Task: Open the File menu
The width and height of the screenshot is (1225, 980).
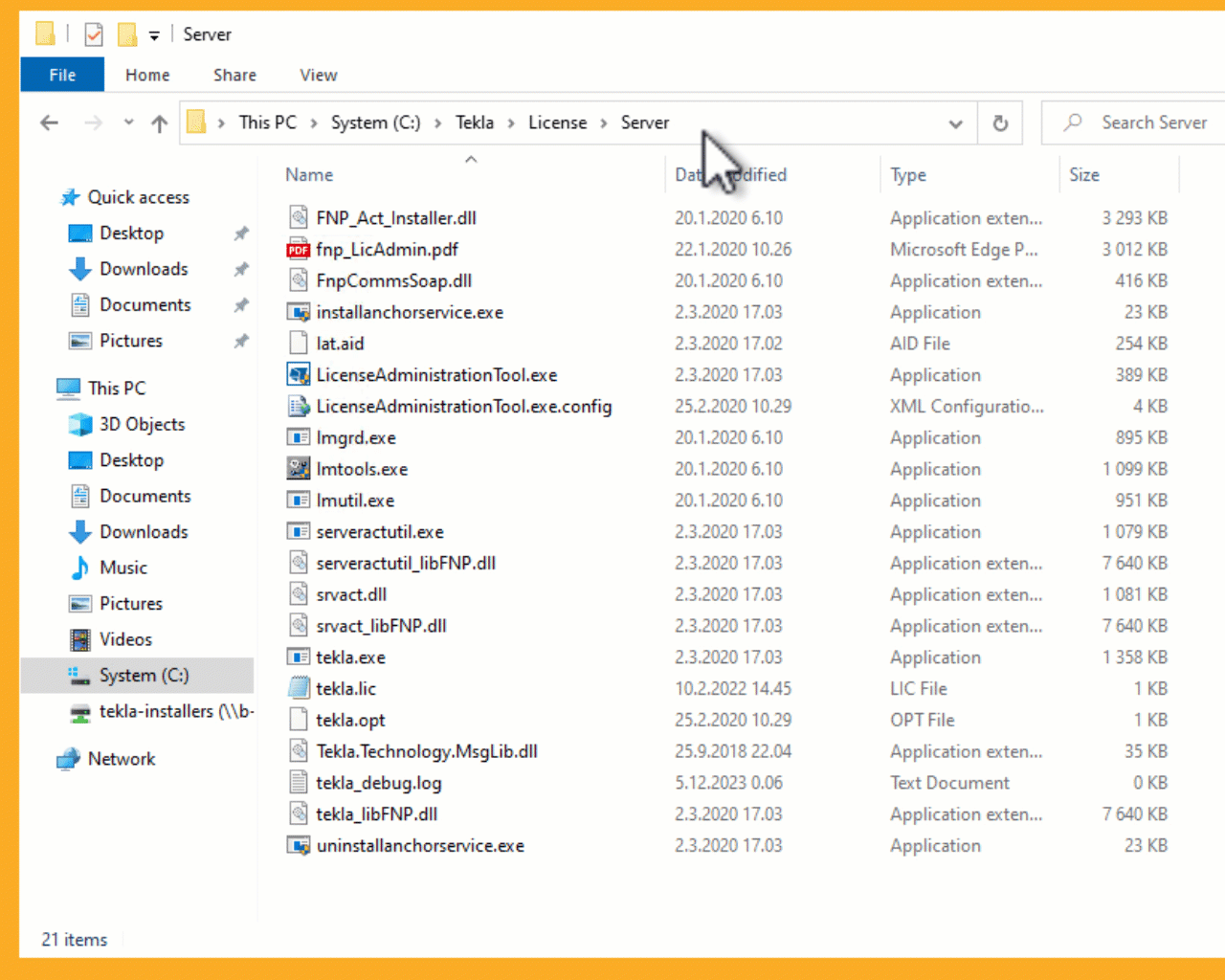Action: coord(61,74)
